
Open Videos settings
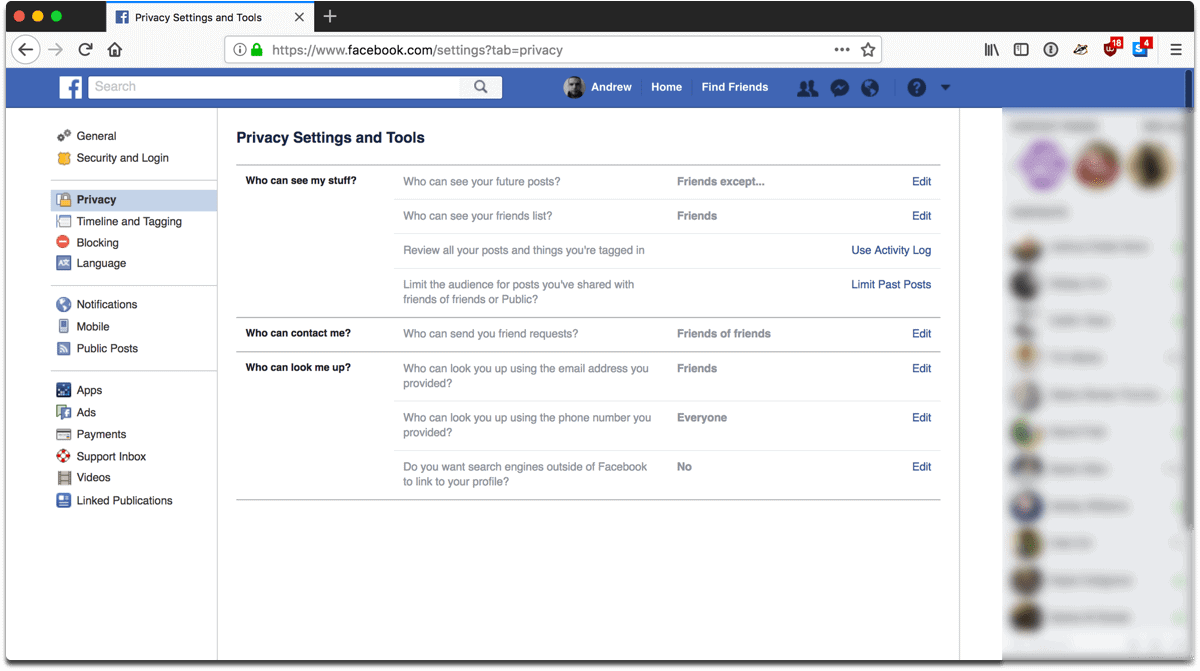pos(93,478)
